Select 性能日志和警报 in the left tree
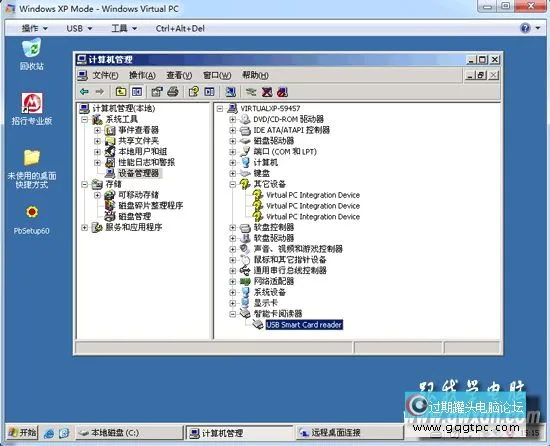Viewport: 550px width, 446px height. coord(147,163)
